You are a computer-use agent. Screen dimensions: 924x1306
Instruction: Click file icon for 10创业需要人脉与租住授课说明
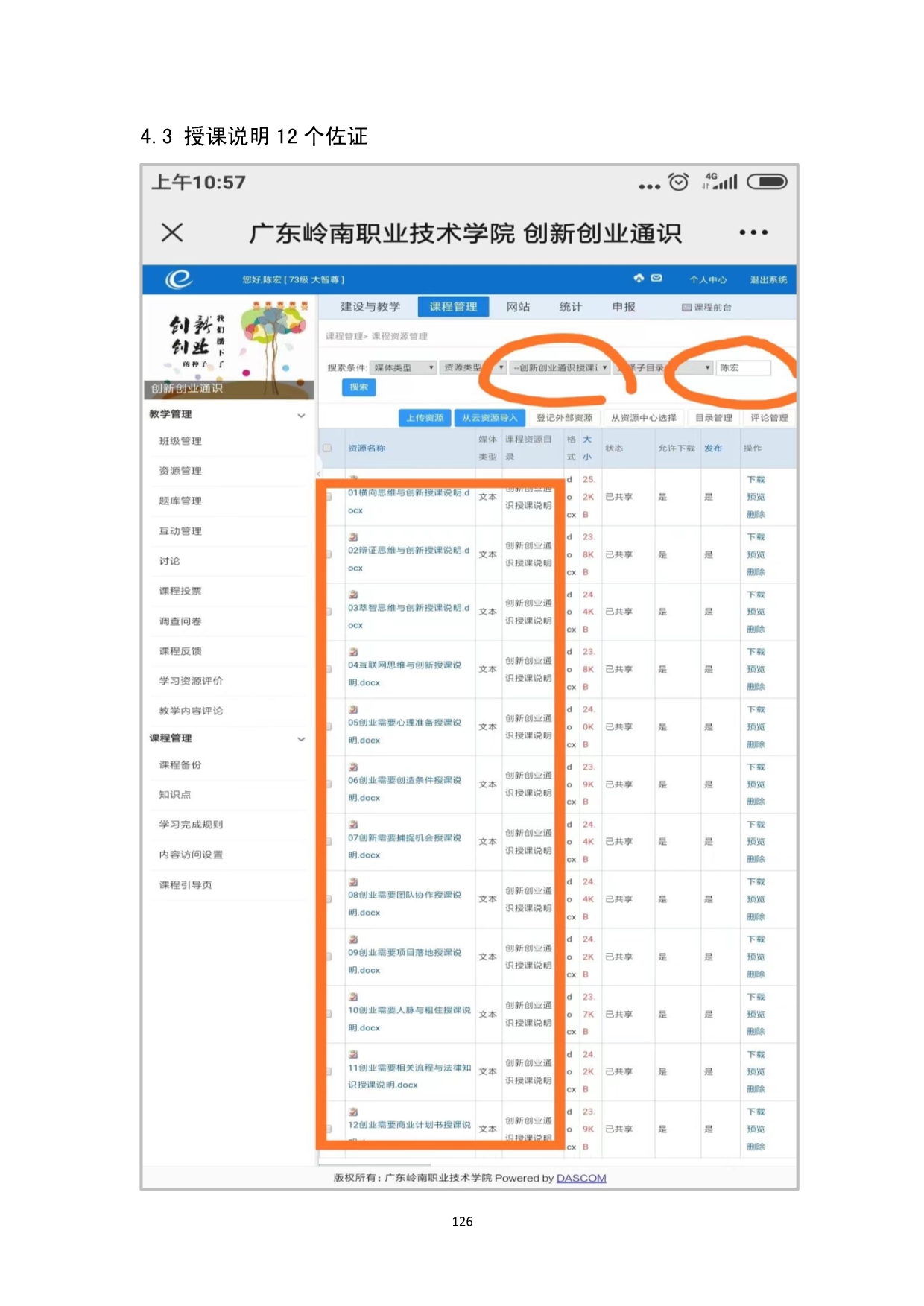353,997
